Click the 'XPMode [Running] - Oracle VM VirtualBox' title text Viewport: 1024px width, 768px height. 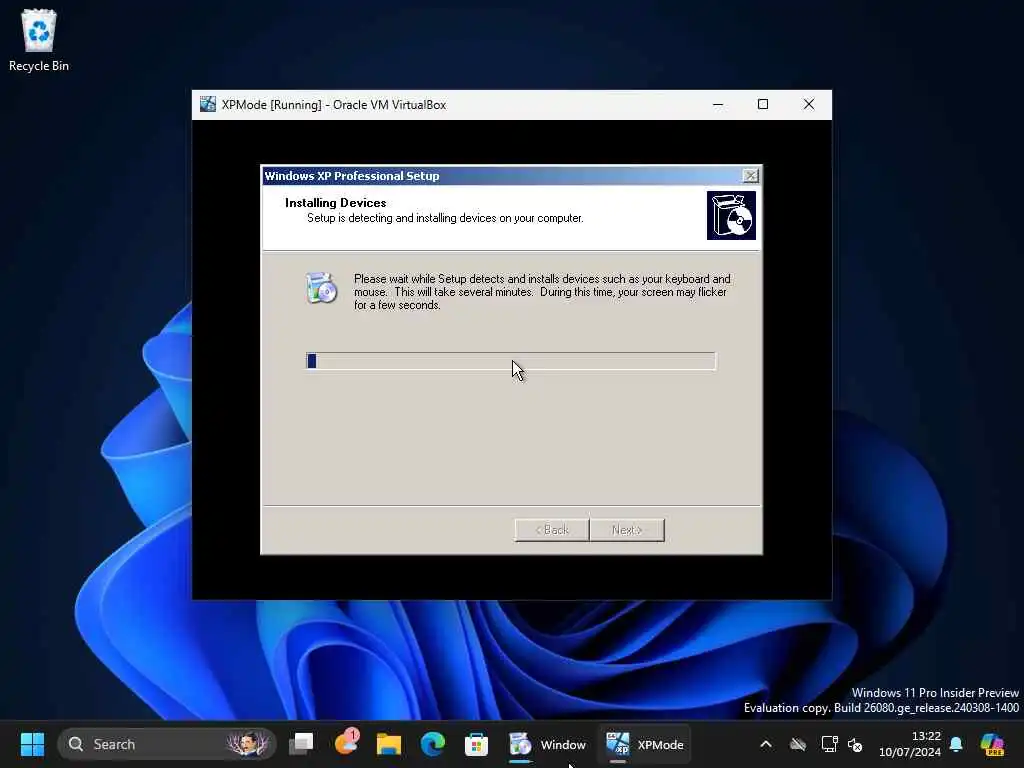334,104
